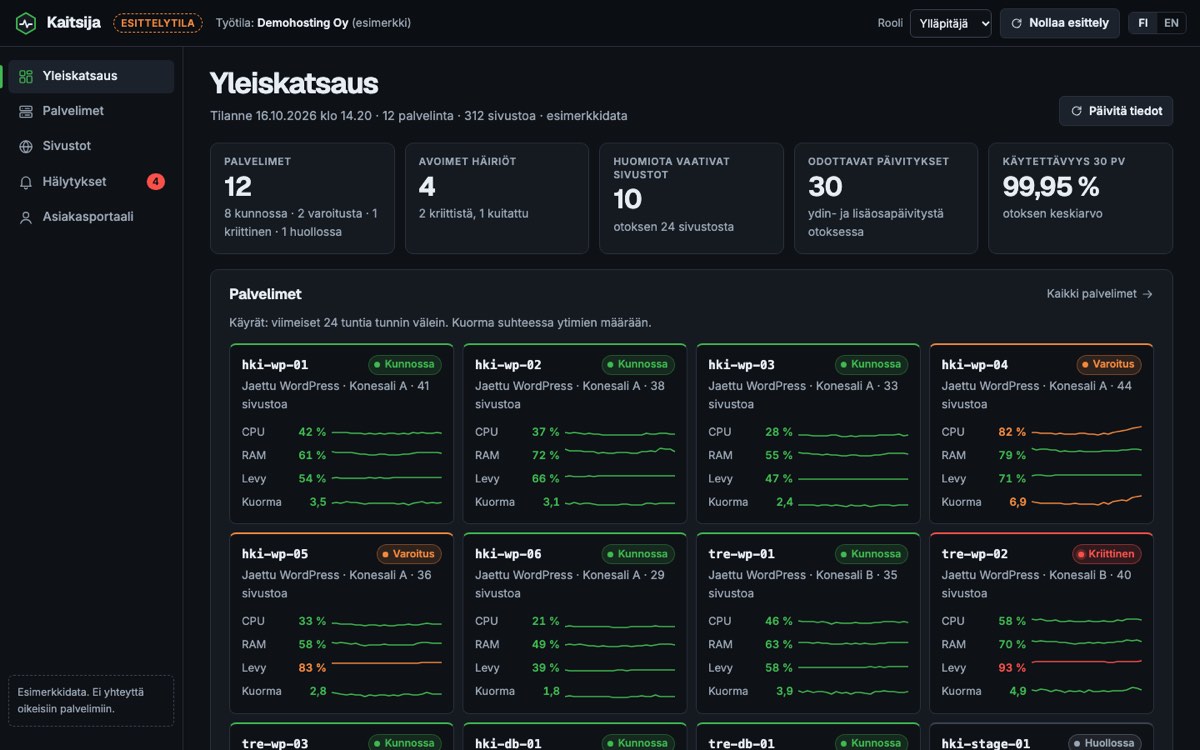Click the Nollaa esittely button

pyautogui.click(x=1059, y=23)
